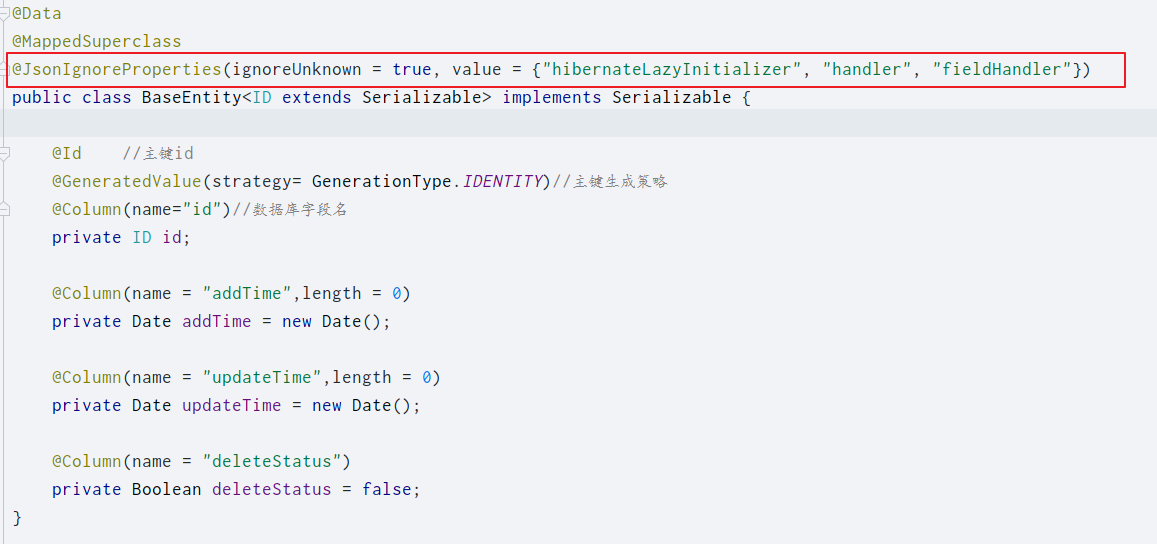This screenshot has width=1157, height=544.
Task: Click the extends keyword in class declaration
Action: [x=317, y=97]
